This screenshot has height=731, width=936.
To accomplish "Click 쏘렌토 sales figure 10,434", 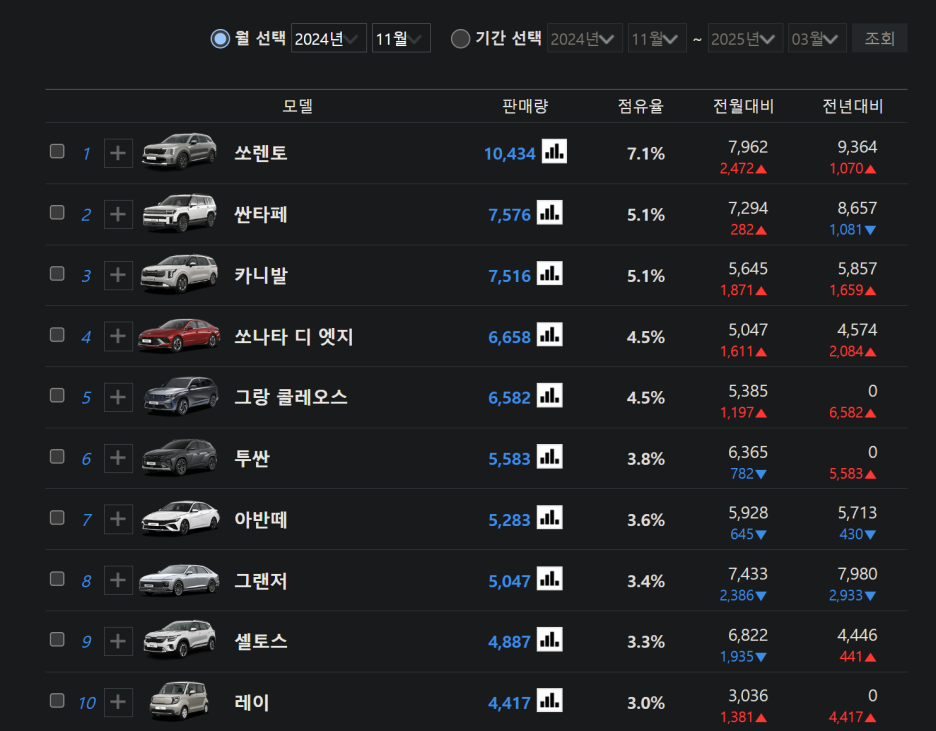I will point(510,154).
